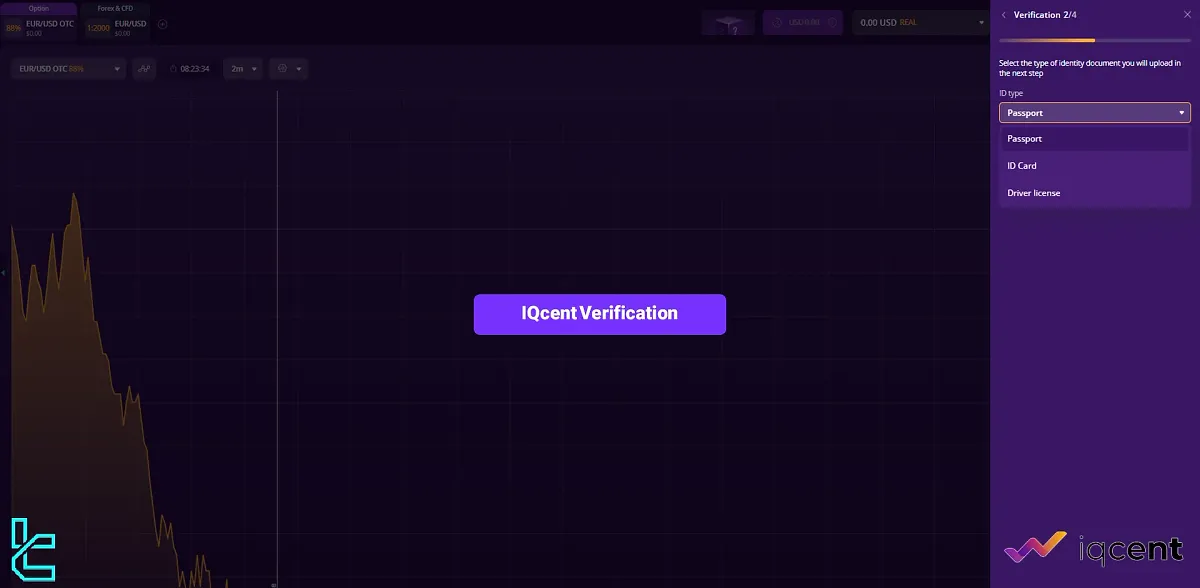Select Passport as the ID type
The height and width of the screenshot is (588, 1200).
[1024, 138]
